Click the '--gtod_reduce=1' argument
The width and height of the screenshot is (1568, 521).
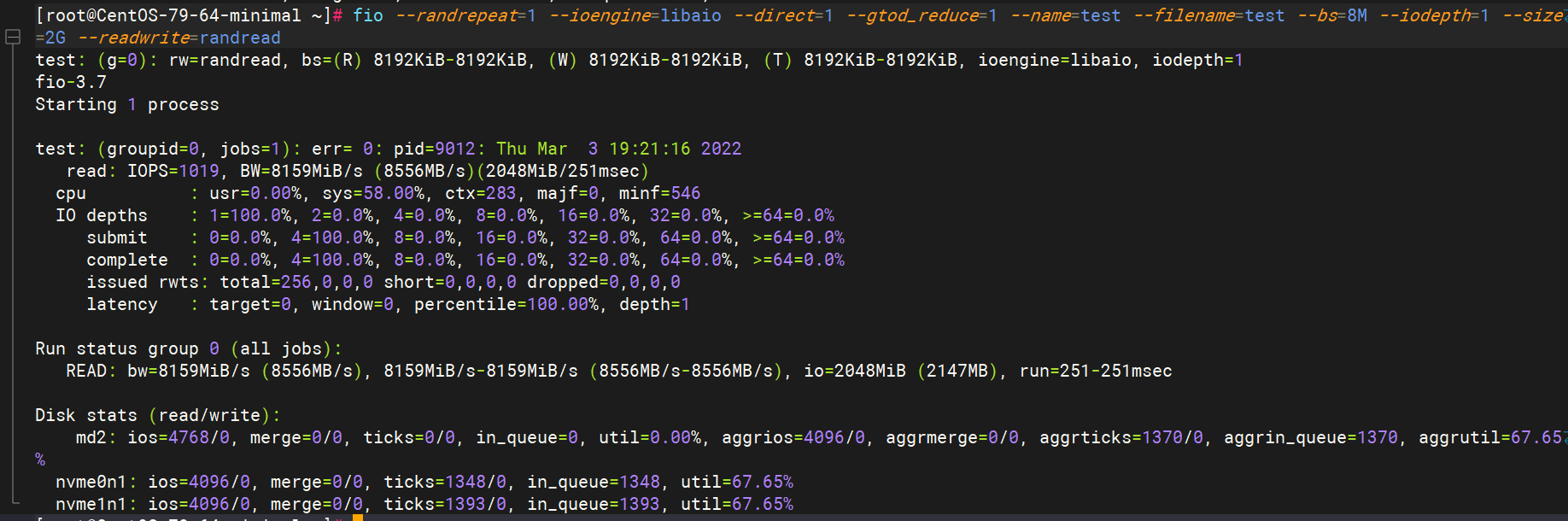[921, 15]
